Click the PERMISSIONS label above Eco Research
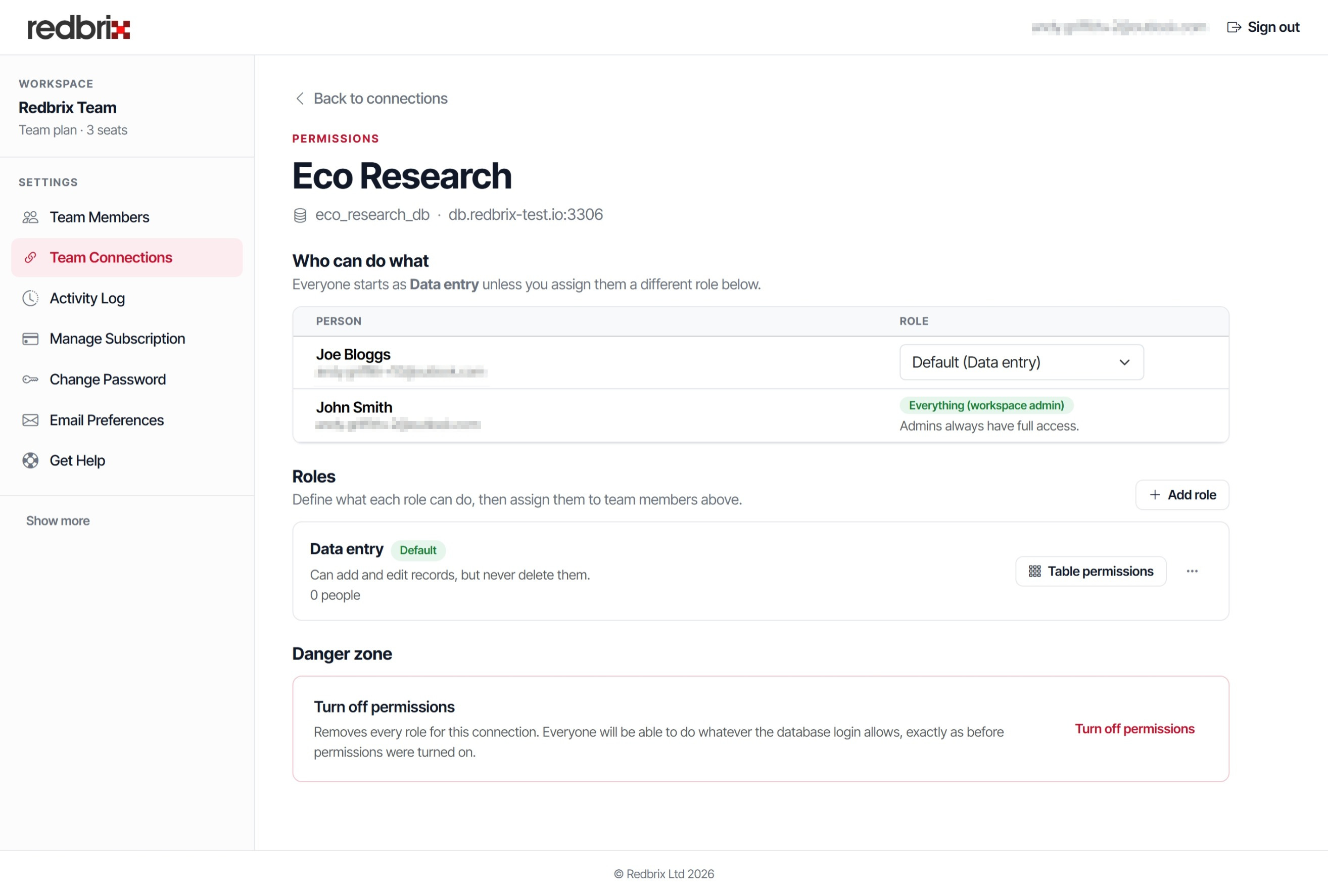1328x896 pixels. 336,139
